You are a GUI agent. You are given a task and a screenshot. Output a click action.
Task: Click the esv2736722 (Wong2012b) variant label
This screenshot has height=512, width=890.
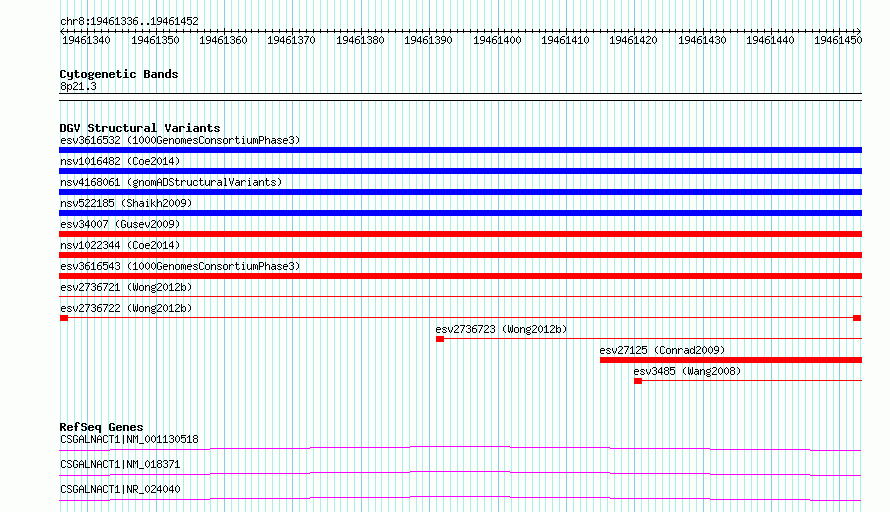[x=126, y=308]
